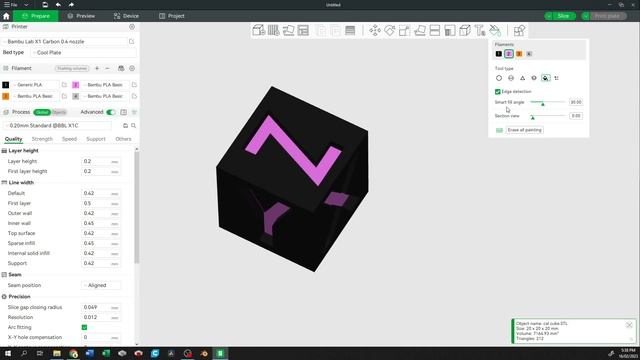This screenshot has width=640, height=360.
Task: Select the Seam painting tool
Action: point(465,30)
